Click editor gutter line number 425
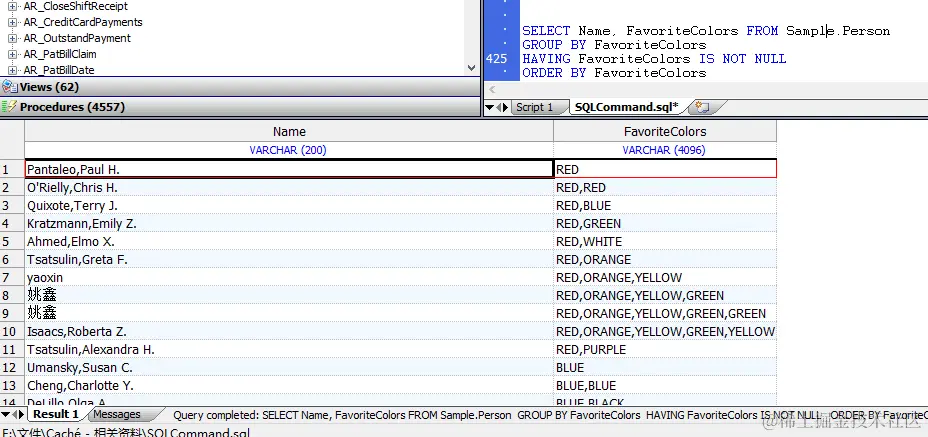 (496, 59)
